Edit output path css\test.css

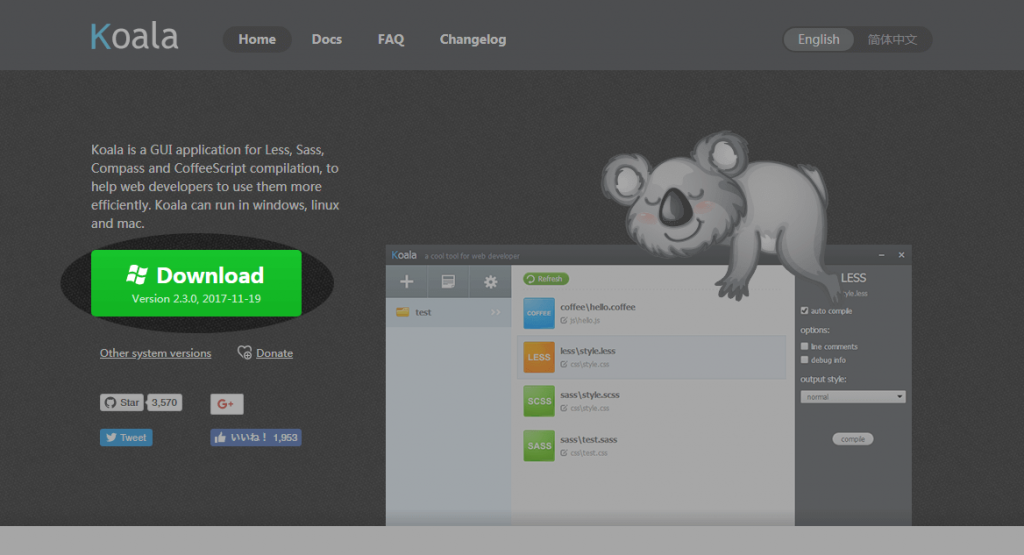584,453
